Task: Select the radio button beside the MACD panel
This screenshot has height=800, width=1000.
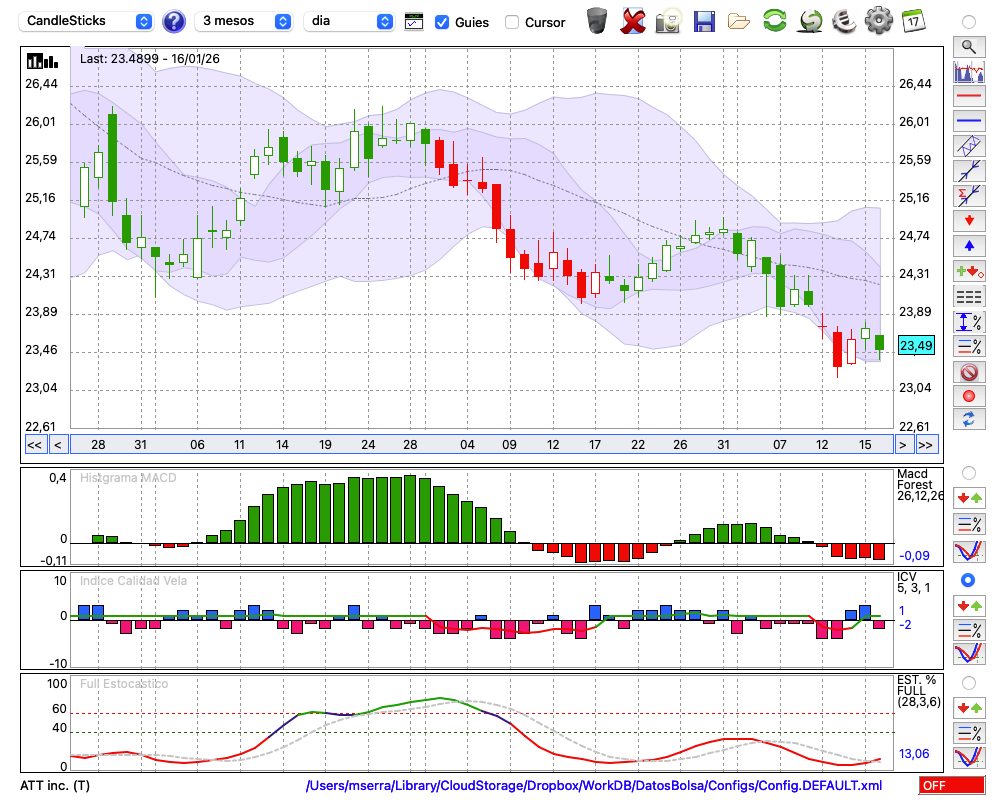Action: tap(968, 472)
